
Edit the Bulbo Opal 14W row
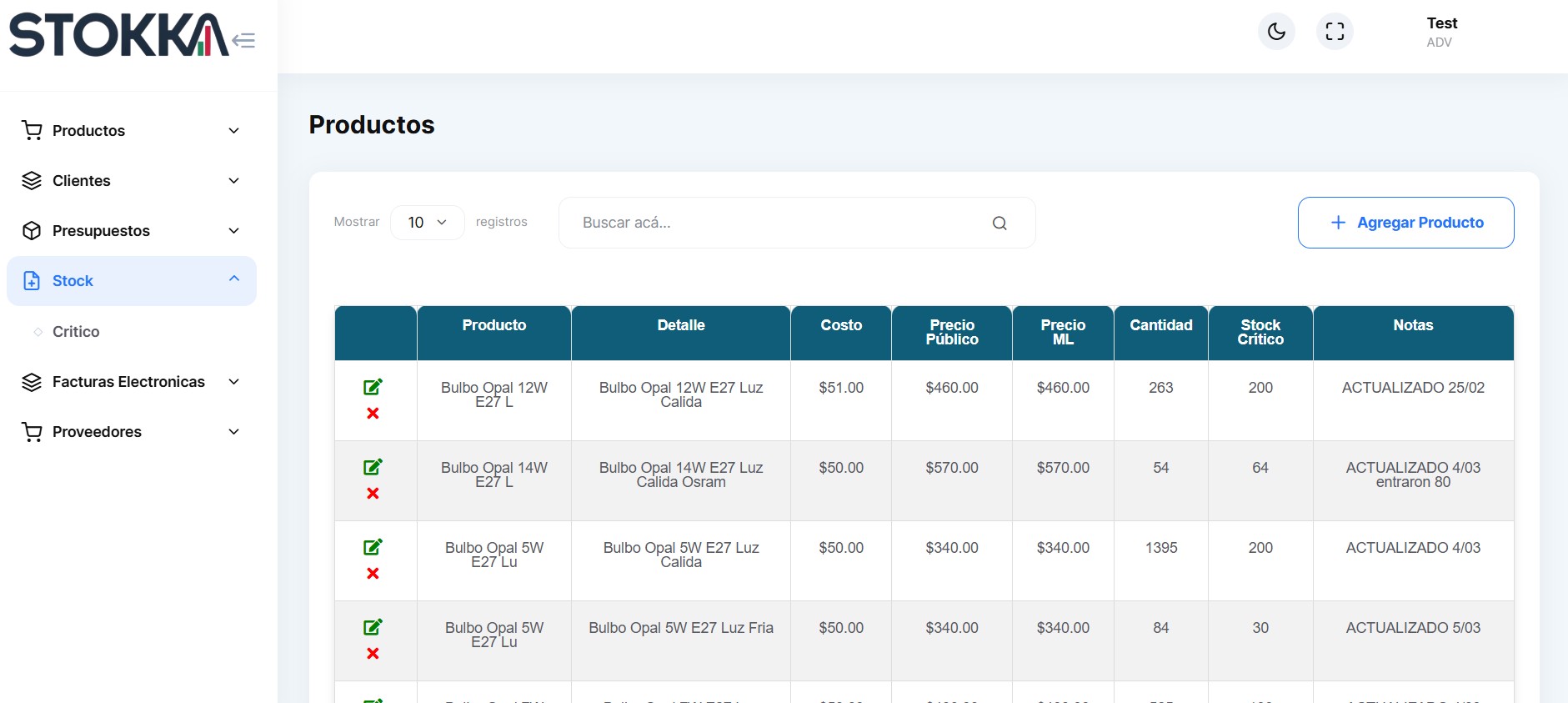point(373,467)
